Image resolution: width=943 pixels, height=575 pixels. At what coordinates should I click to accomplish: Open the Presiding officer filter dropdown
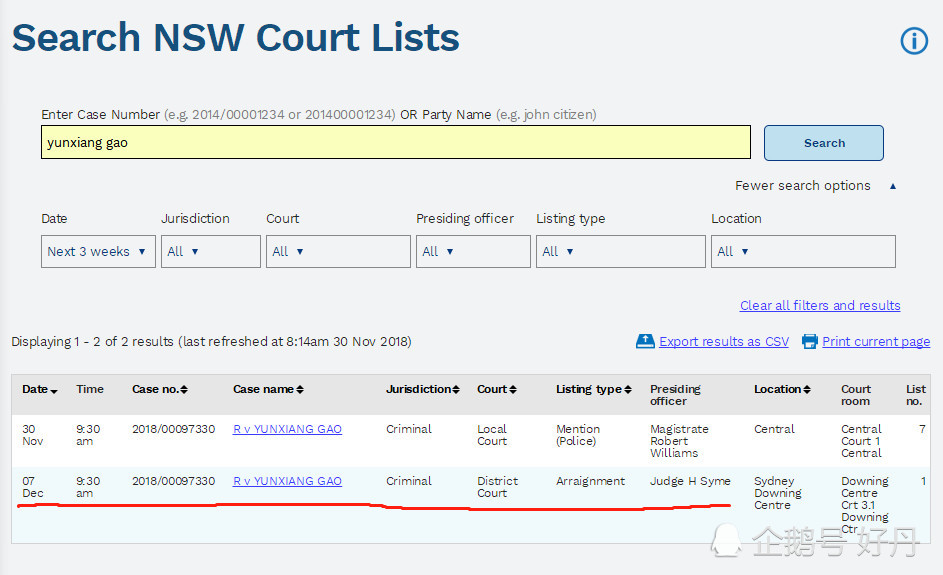click(x=473, y=251)
